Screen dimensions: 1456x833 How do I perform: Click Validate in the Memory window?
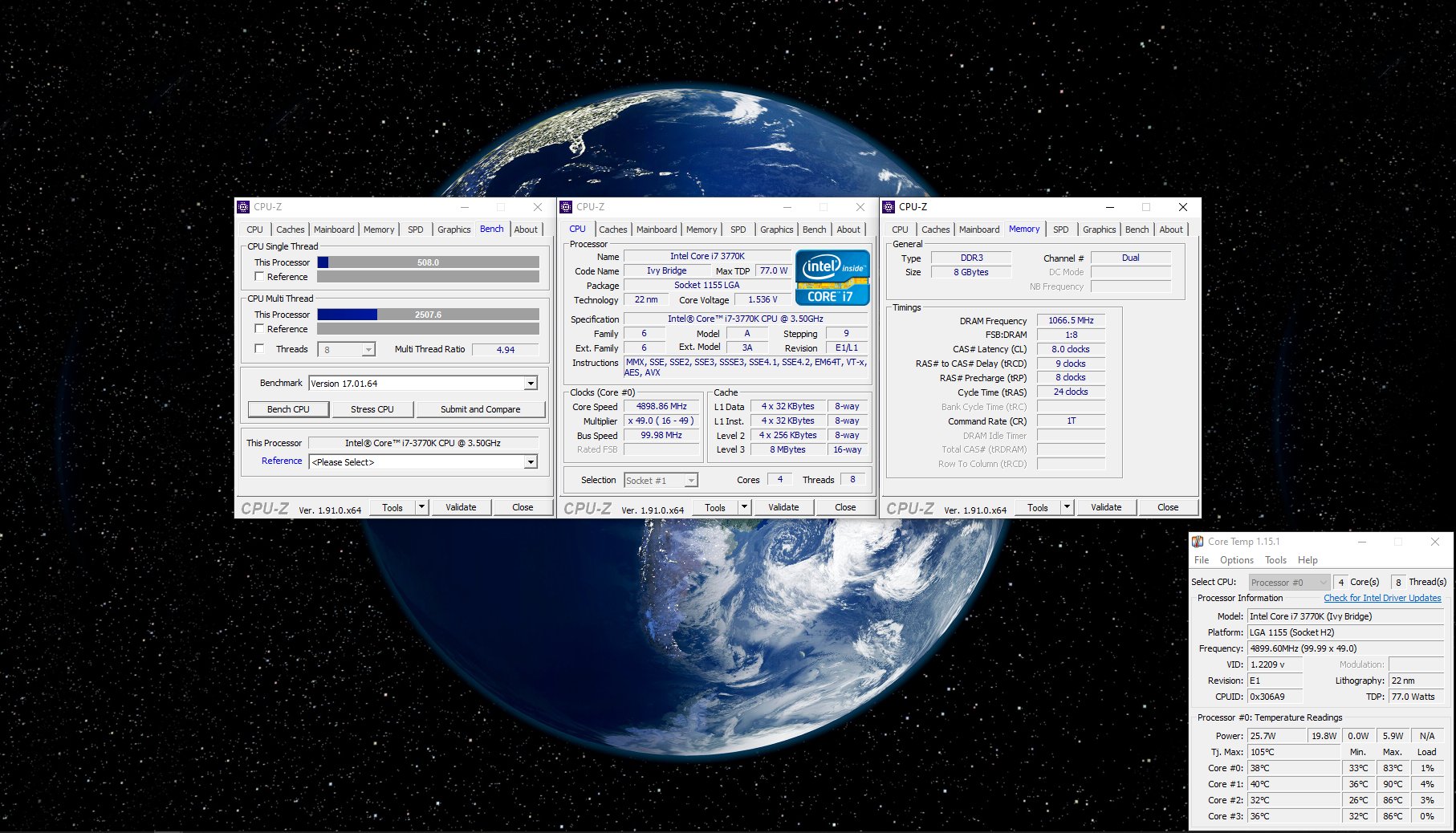1106,507
